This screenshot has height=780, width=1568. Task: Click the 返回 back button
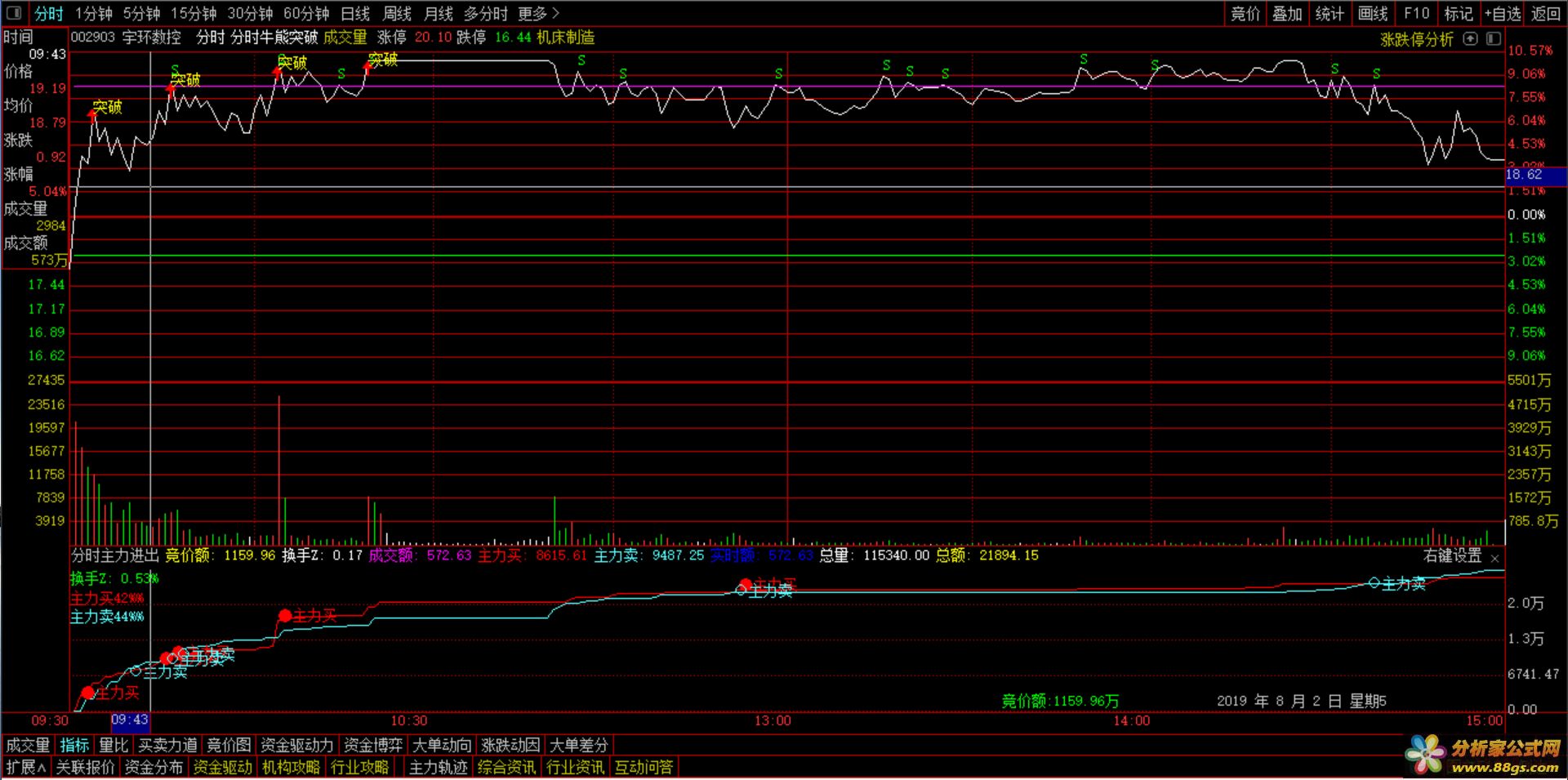tap(1546, 14)
